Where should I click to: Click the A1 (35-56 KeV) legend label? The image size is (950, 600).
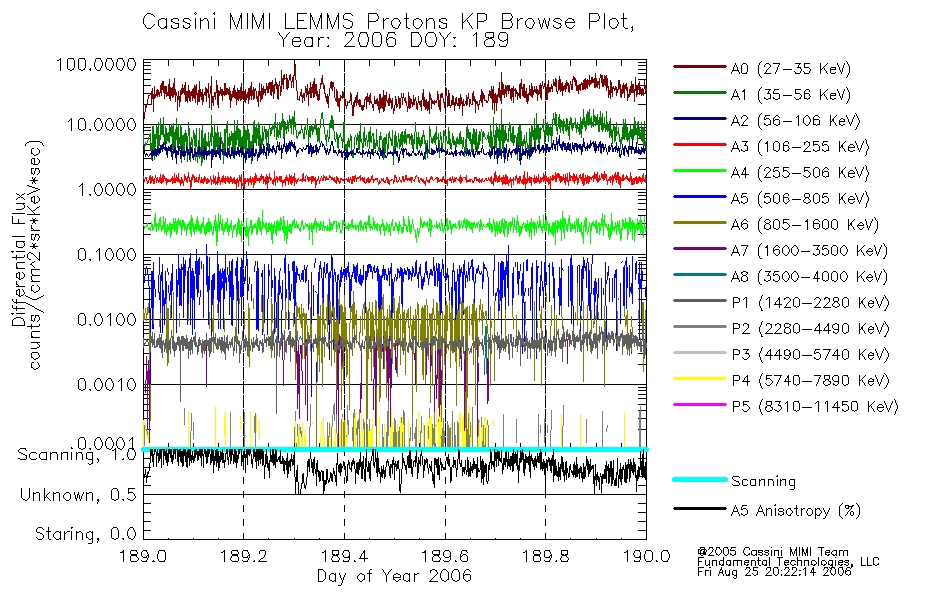click(x=790, y=95)
